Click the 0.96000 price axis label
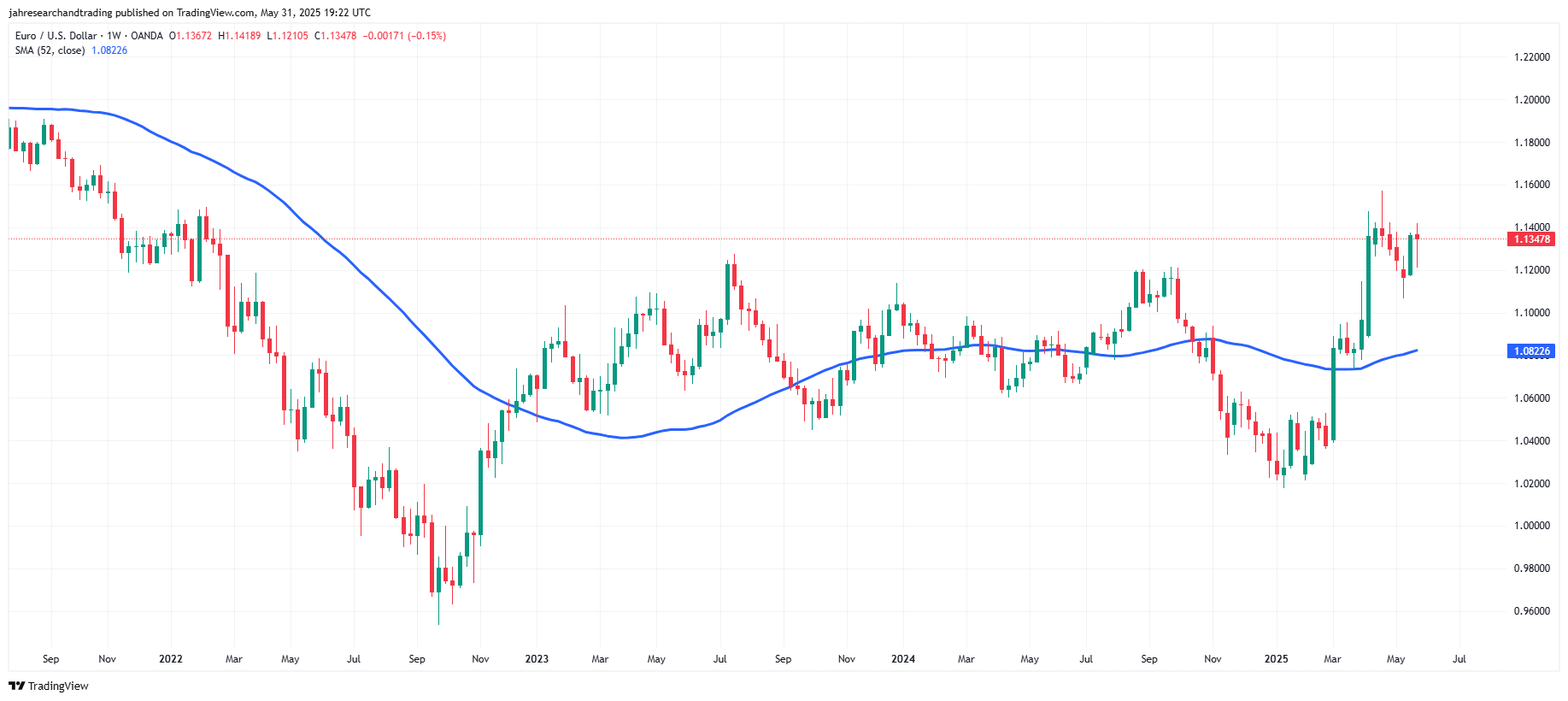The height and width of the screenshot is (701, 1568). click(x=1532, y=611)
